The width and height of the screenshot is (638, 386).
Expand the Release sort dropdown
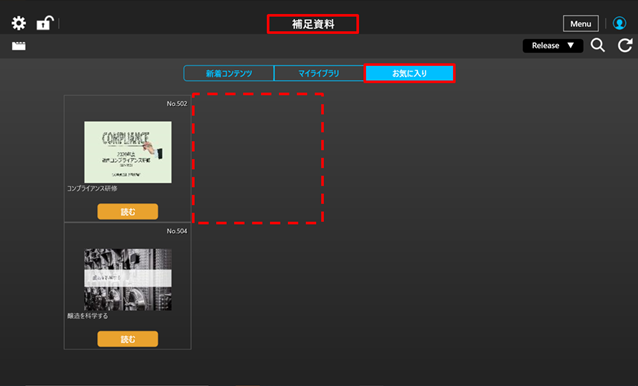pyautogui.click(x=553, y=46)
